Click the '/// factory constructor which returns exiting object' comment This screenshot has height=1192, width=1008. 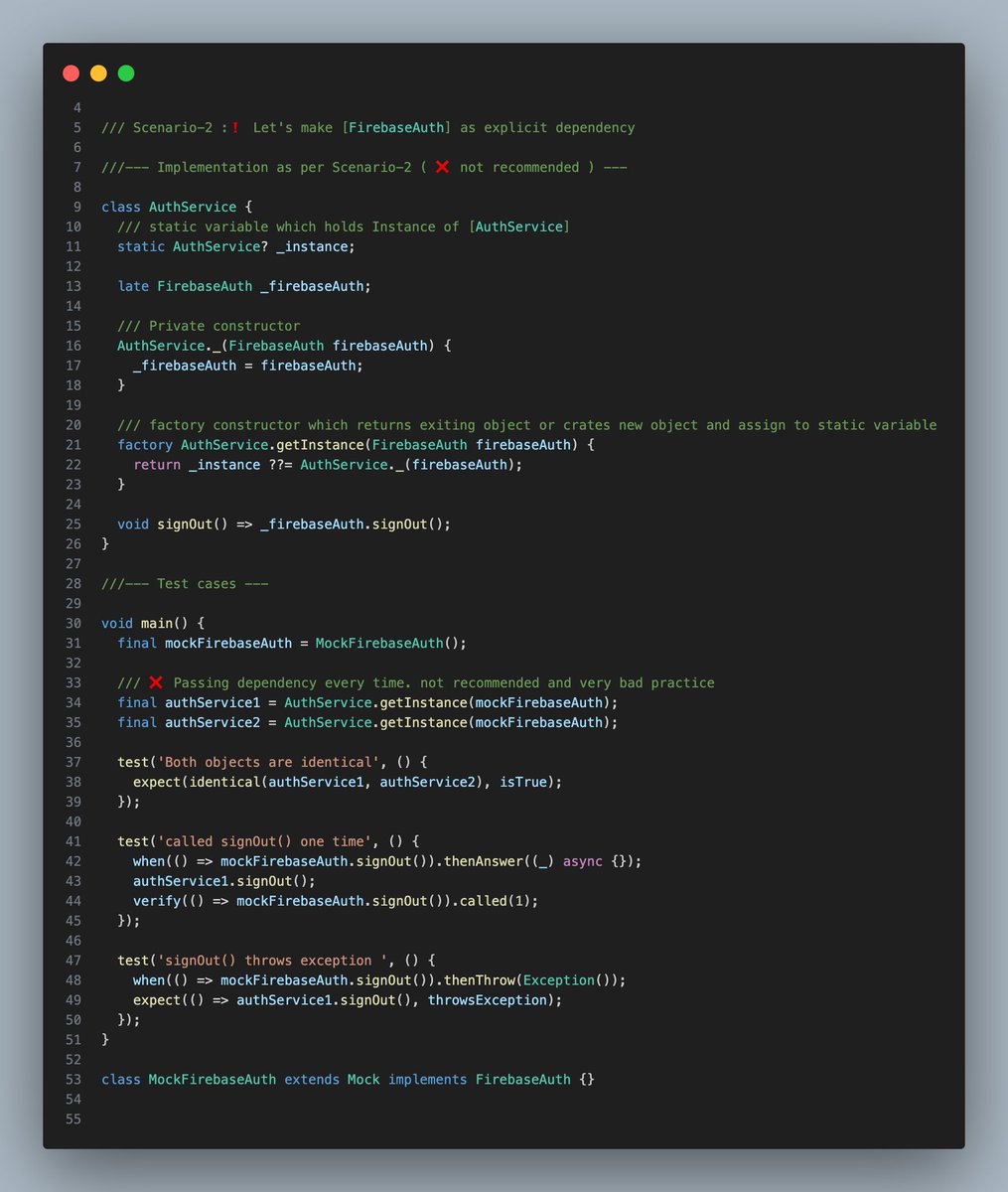[x=527, y=425]
